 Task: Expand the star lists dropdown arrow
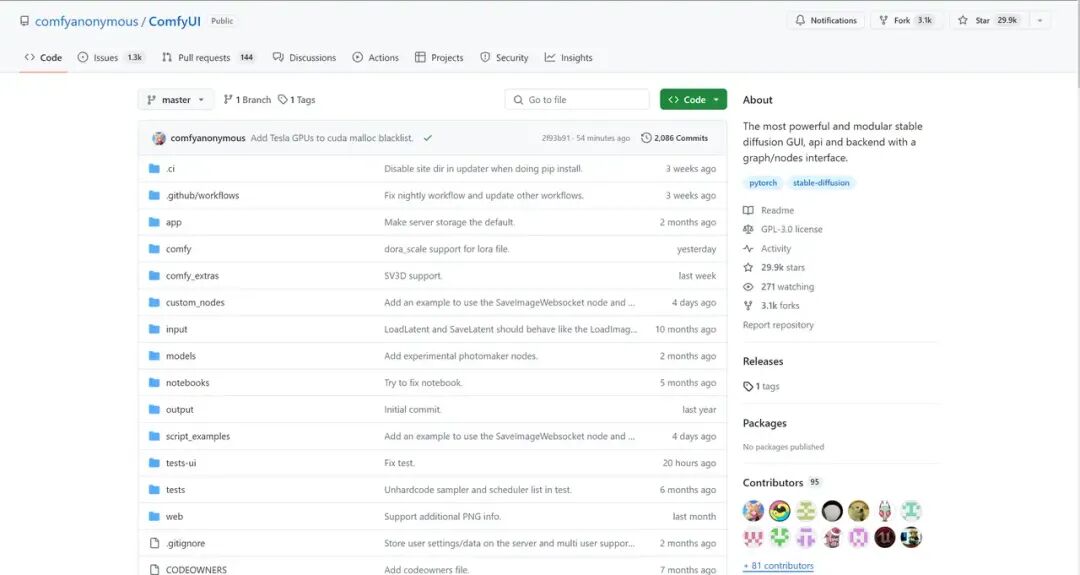1040,21
